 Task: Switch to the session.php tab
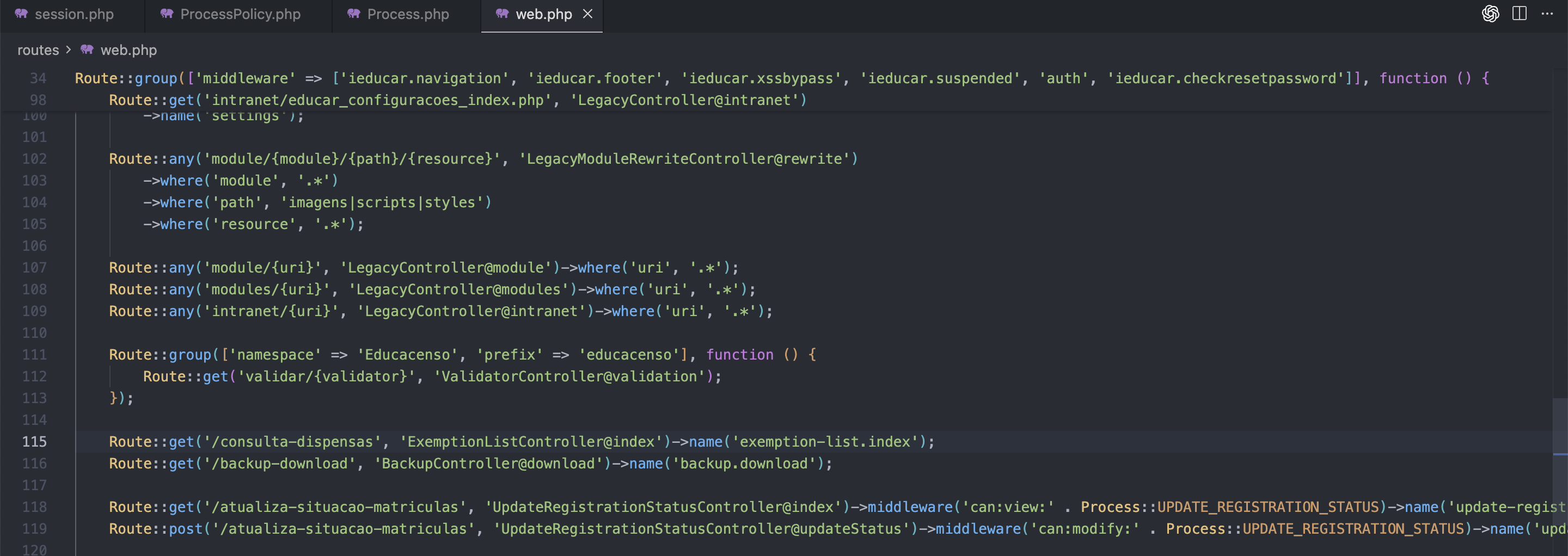point(73,14)
